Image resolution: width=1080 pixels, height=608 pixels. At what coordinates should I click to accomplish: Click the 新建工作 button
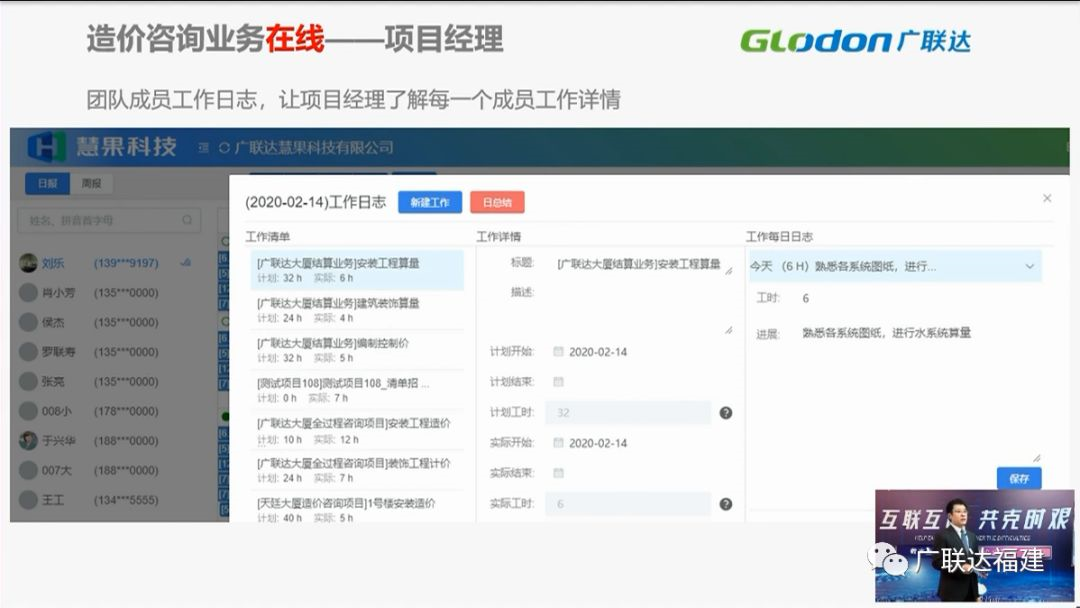click(430, 202)
